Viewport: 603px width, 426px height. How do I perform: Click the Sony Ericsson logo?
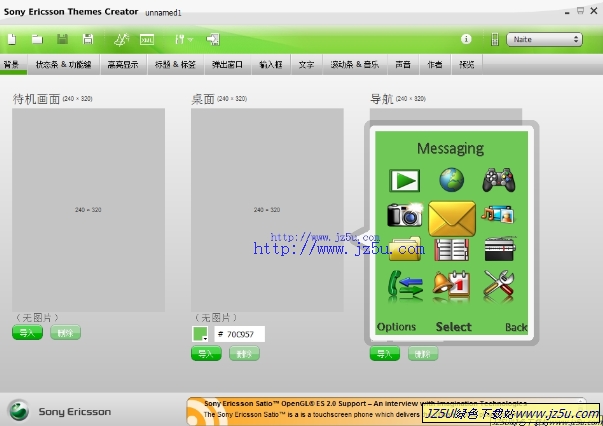click(18, 411)
